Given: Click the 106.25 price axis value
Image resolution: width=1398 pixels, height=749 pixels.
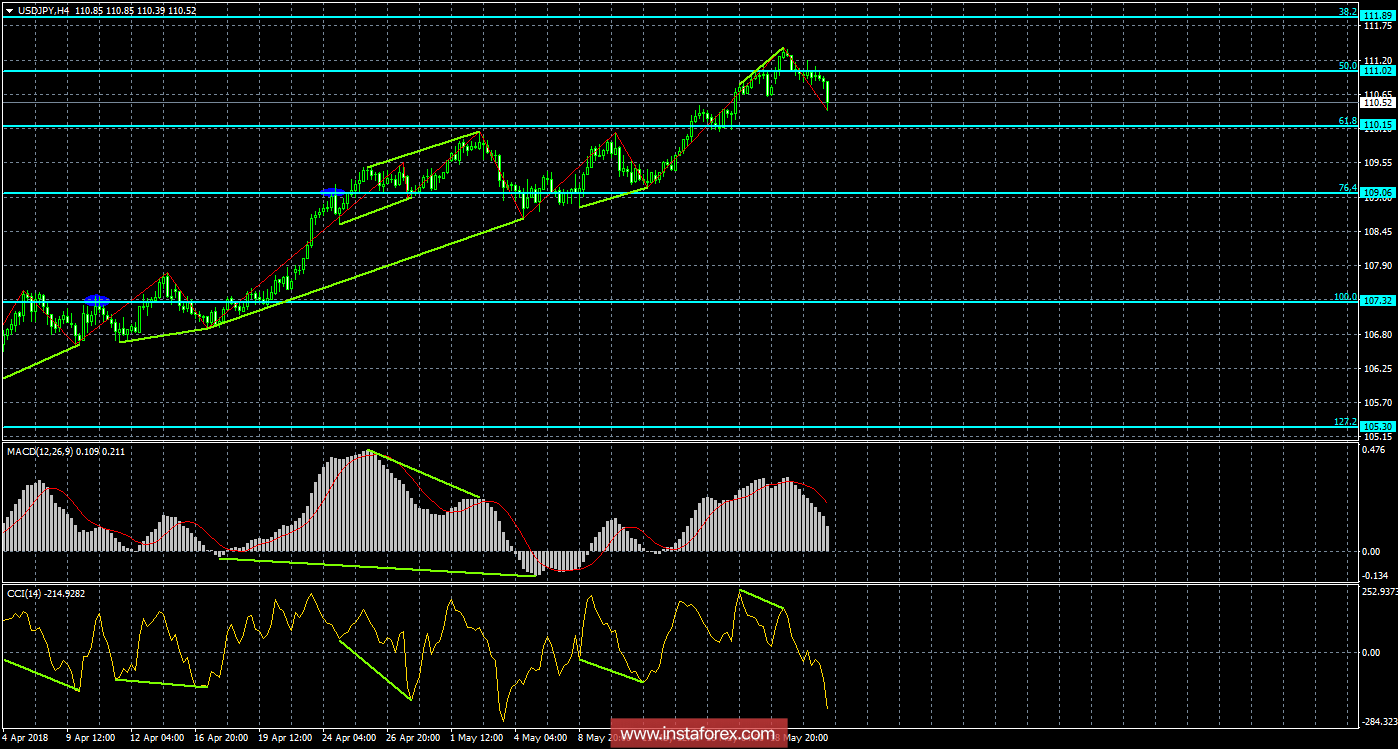Looking at the screenshot, I should 1377,368.
